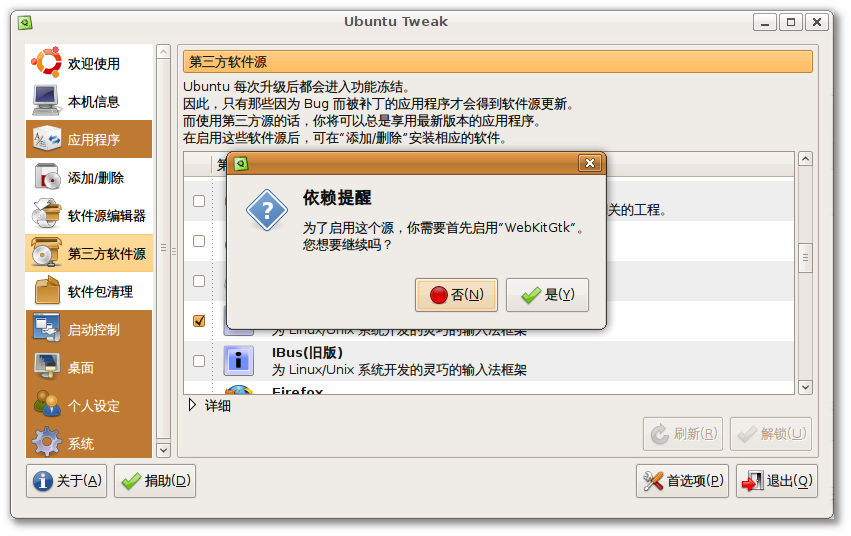Click the 系统 gear icon
The width and height of the screenshot is (851, 536).
click(x=47, y=443)
